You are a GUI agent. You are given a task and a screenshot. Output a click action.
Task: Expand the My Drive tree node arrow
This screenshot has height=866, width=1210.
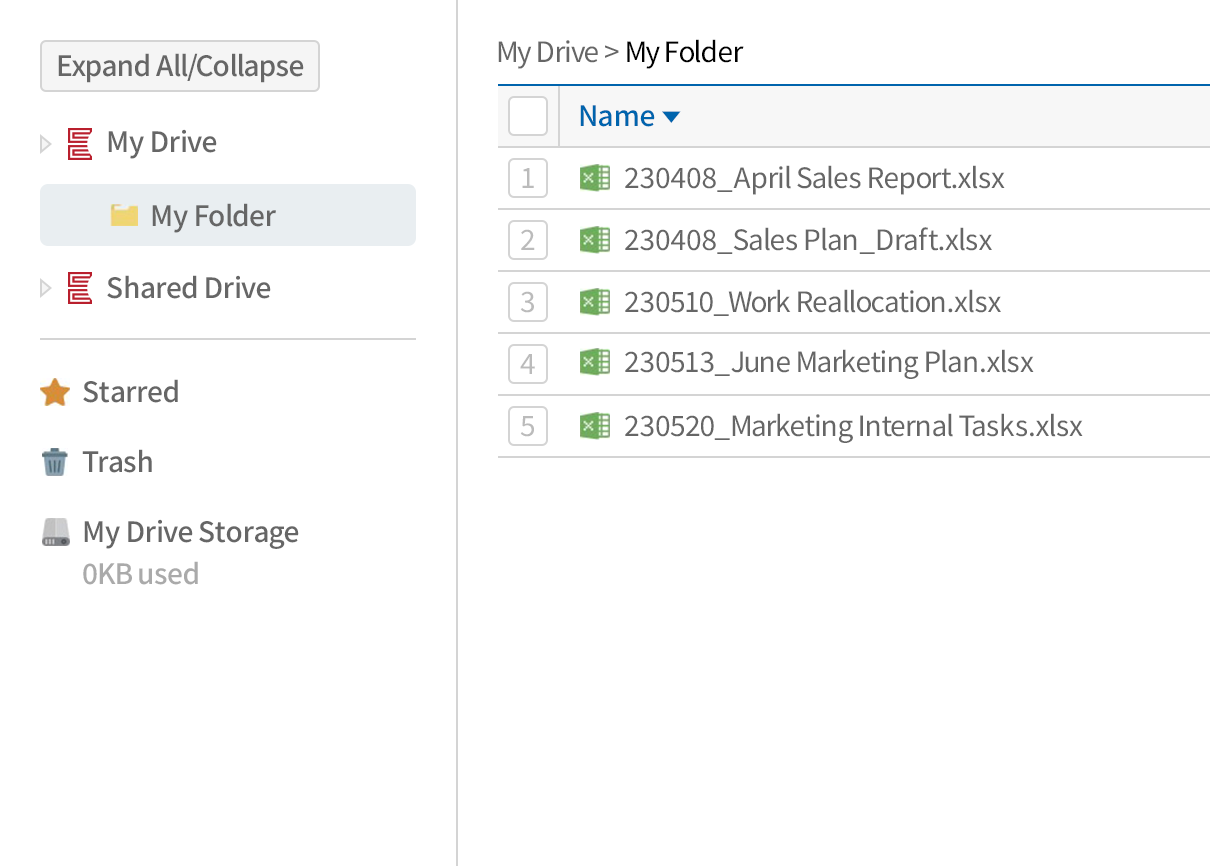point(45,144)
